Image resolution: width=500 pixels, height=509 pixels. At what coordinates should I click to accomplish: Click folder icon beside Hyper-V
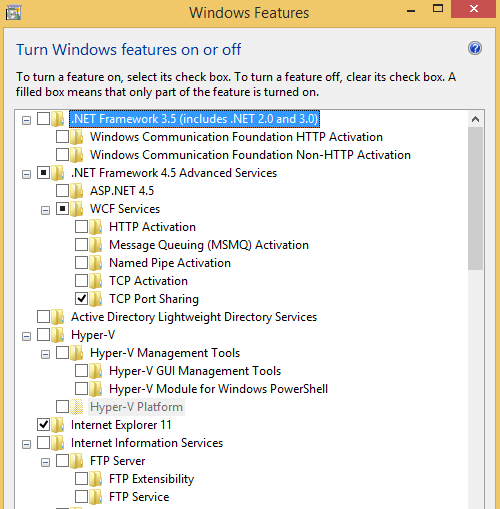[58, 335]
